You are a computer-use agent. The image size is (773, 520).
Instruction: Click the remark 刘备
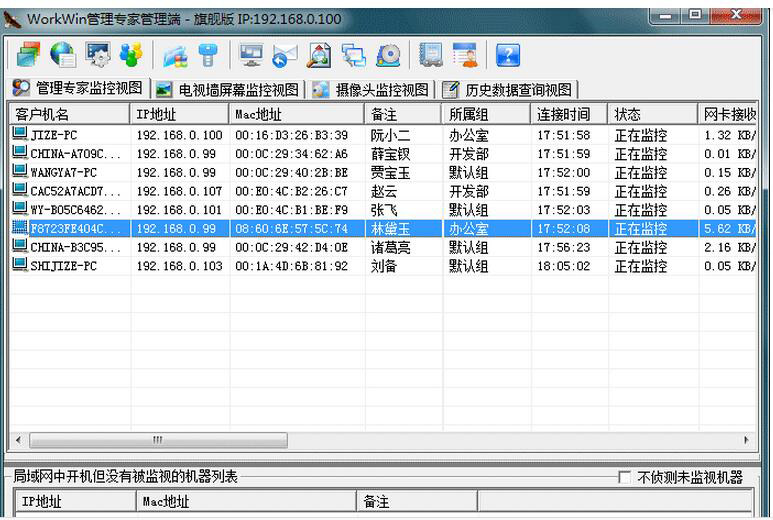(x=384, y=266)
